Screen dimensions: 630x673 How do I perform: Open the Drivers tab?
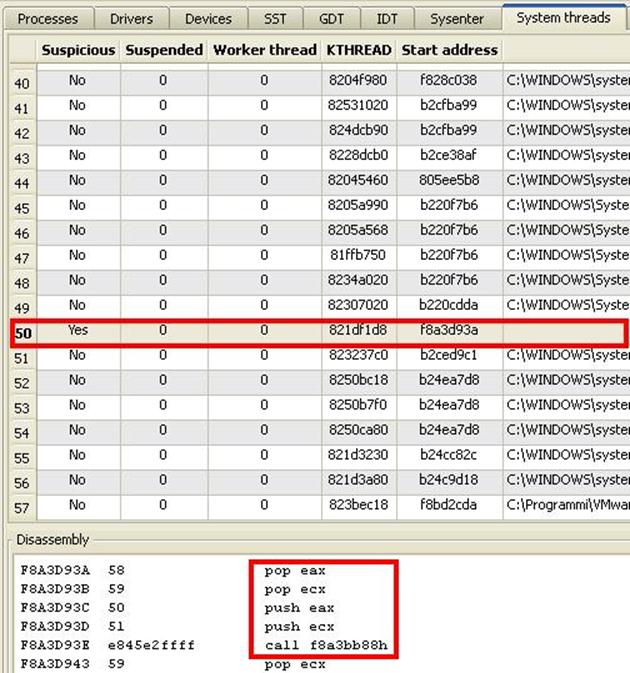click(131, 19)
